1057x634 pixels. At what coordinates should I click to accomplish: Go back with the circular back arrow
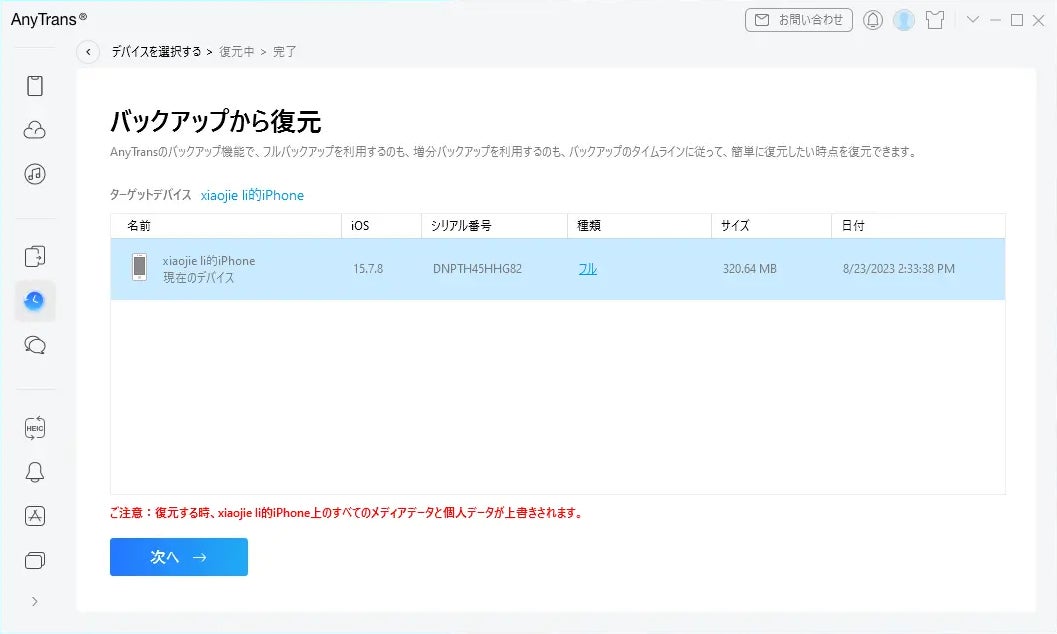pos(88,52)
